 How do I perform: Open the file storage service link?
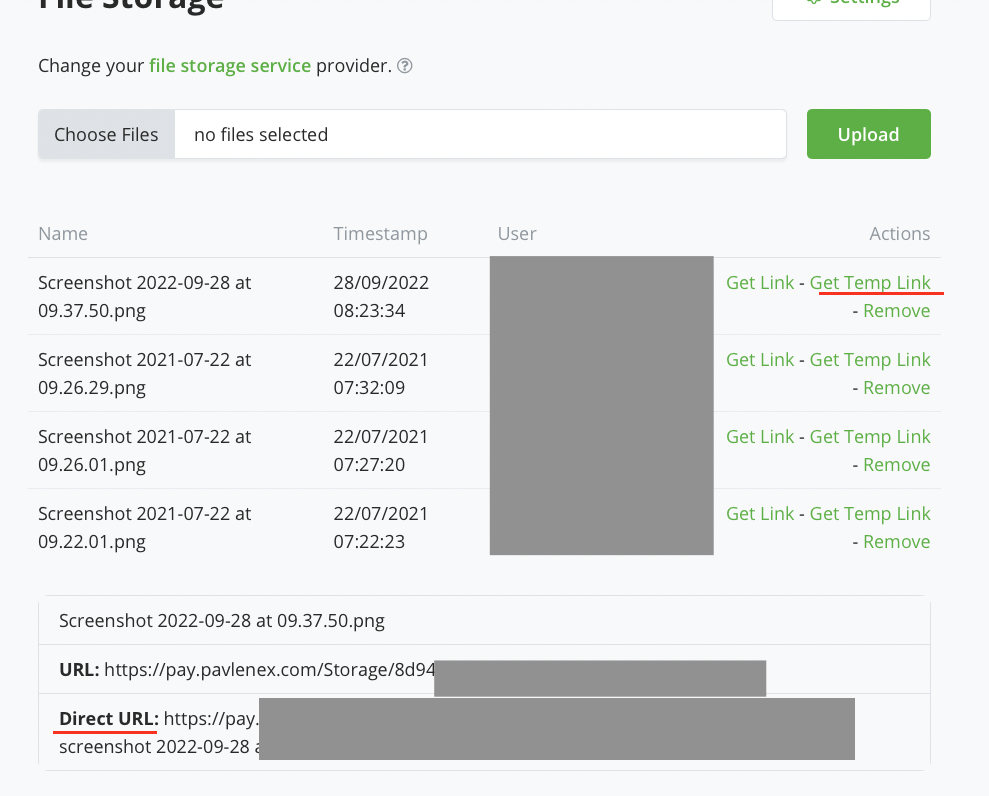[x=230, y=65]
